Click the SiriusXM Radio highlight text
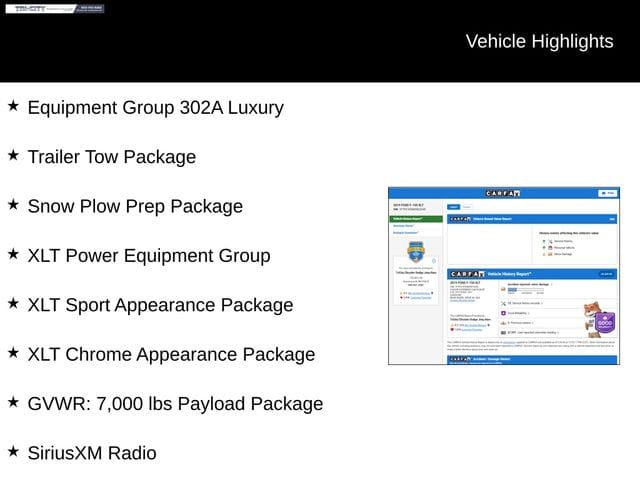 point(92,453)
